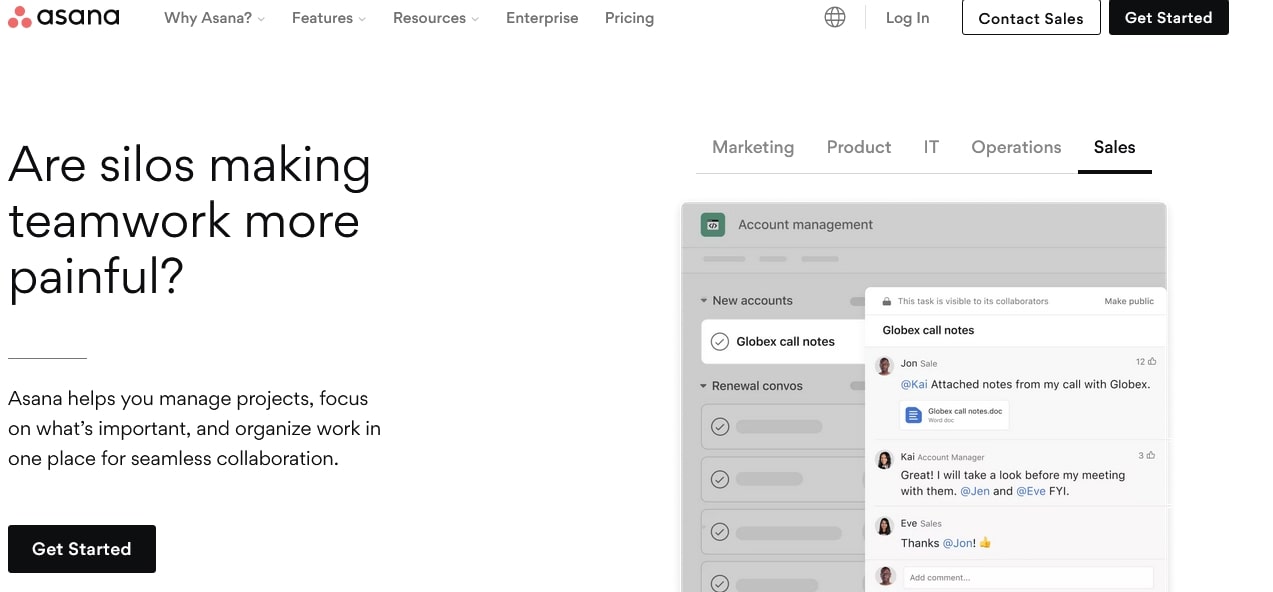Mark the Globex call notes task complete
This screenshot has height=592, width=1273.
(x=720, y=341)
